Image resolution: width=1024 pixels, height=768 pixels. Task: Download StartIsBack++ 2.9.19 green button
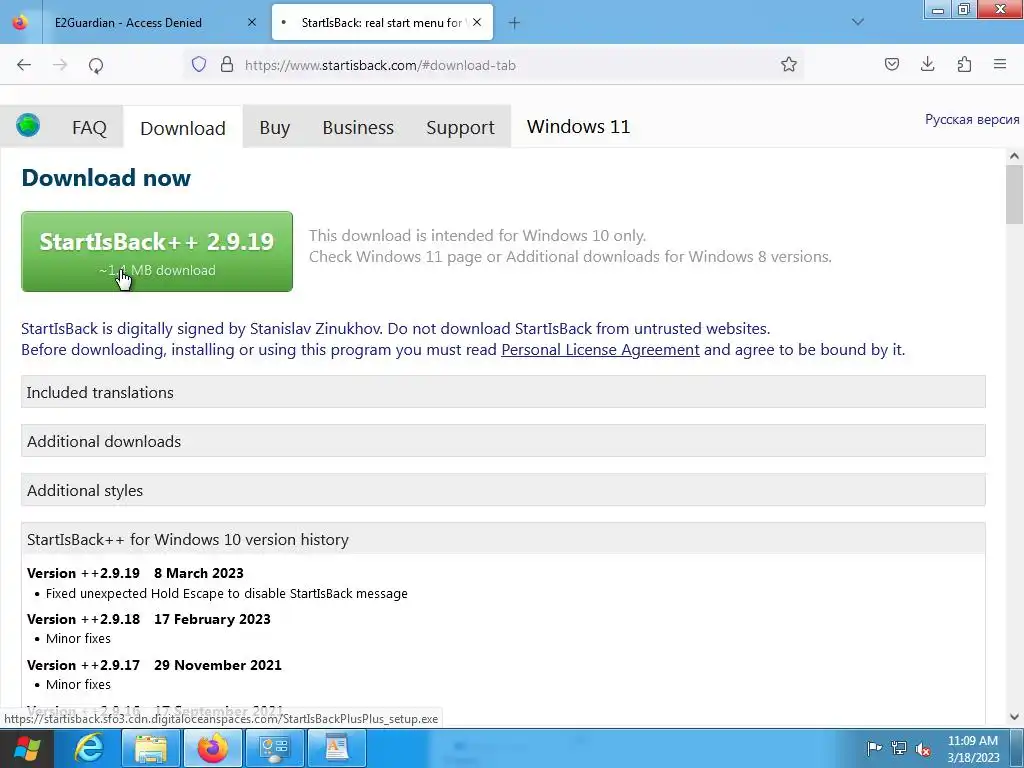[157, 251]
